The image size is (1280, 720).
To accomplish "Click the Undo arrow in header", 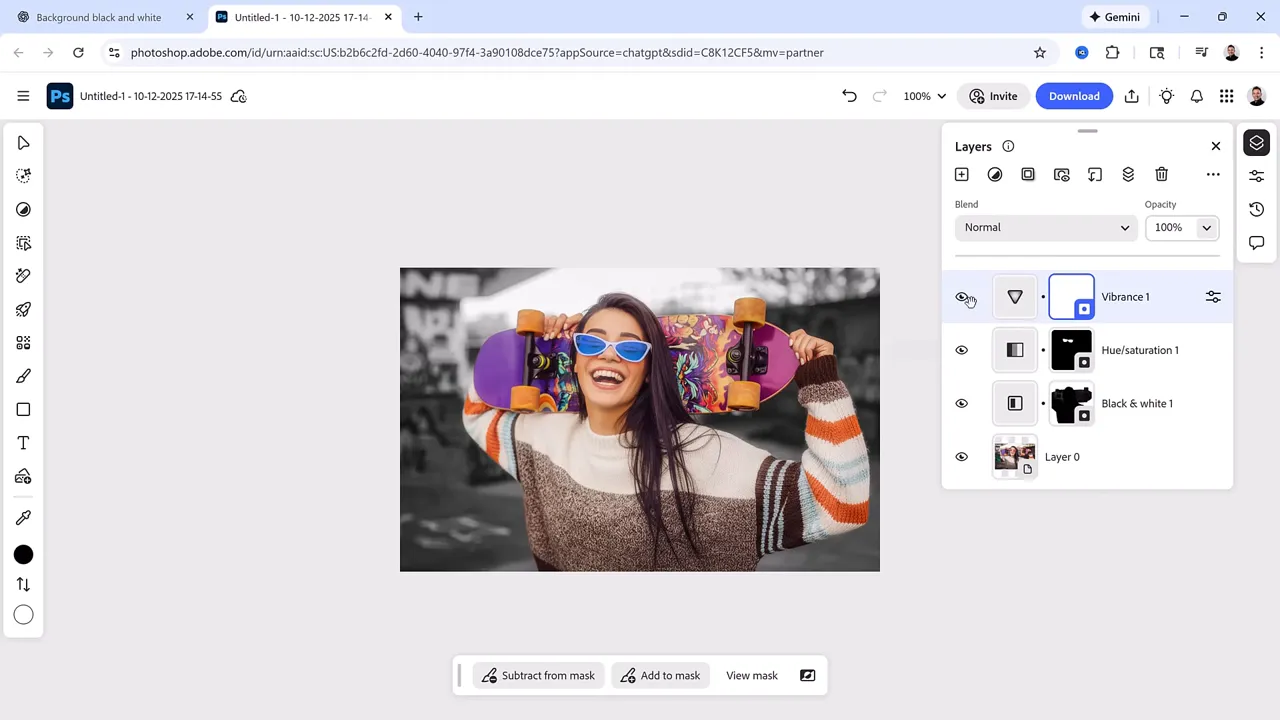I will (x=849, y=96).
